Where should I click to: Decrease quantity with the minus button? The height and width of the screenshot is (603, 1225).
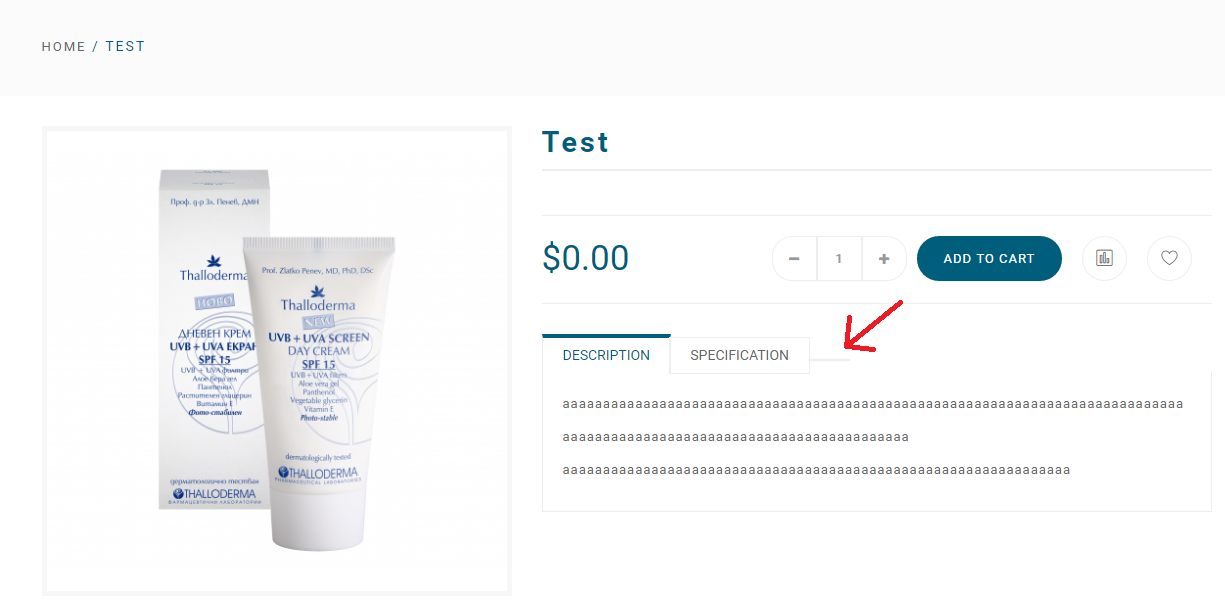tap(794, 259)
